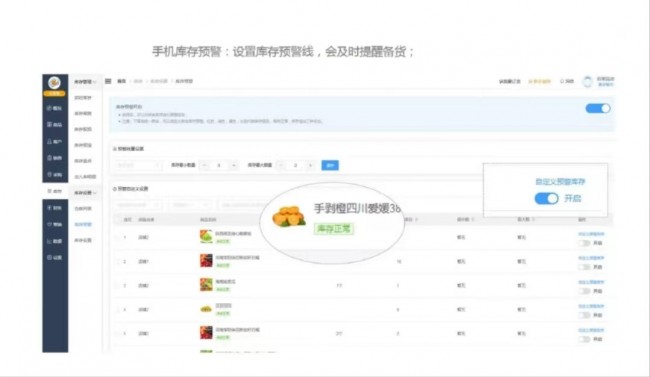The image size is (650, 377).
Task: Open the third row product thumbnail
Action: tap(206, 285)
